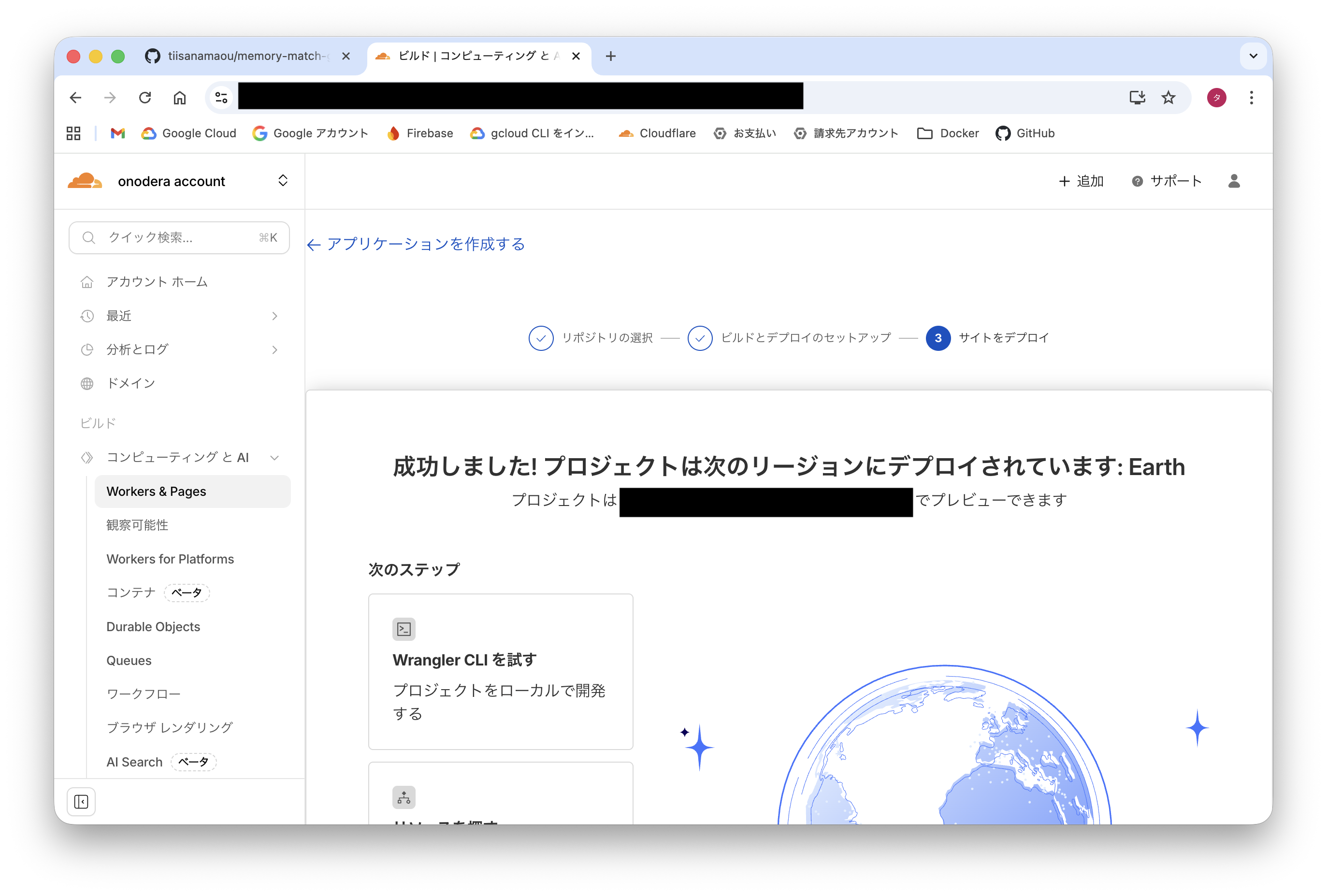Select Durable Objects in the sidebar

point(153,626)
